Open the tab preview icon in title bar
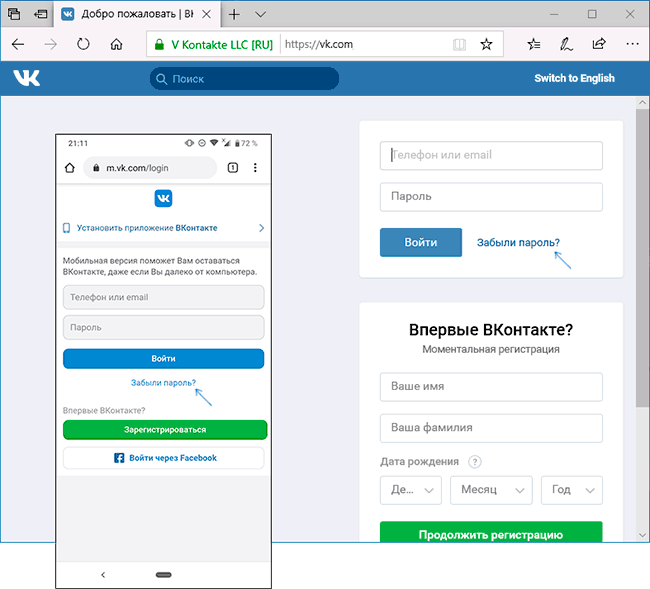This screenshot has width=650, height=589. (x=14, y=14)
